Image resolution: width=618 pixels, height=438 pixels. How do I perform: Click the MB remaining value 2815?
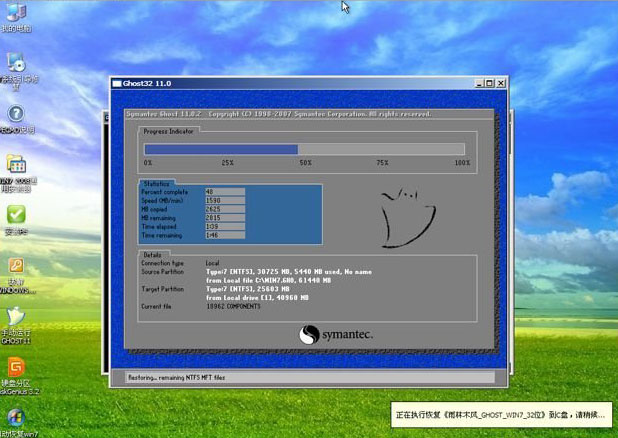pos(225,218)
